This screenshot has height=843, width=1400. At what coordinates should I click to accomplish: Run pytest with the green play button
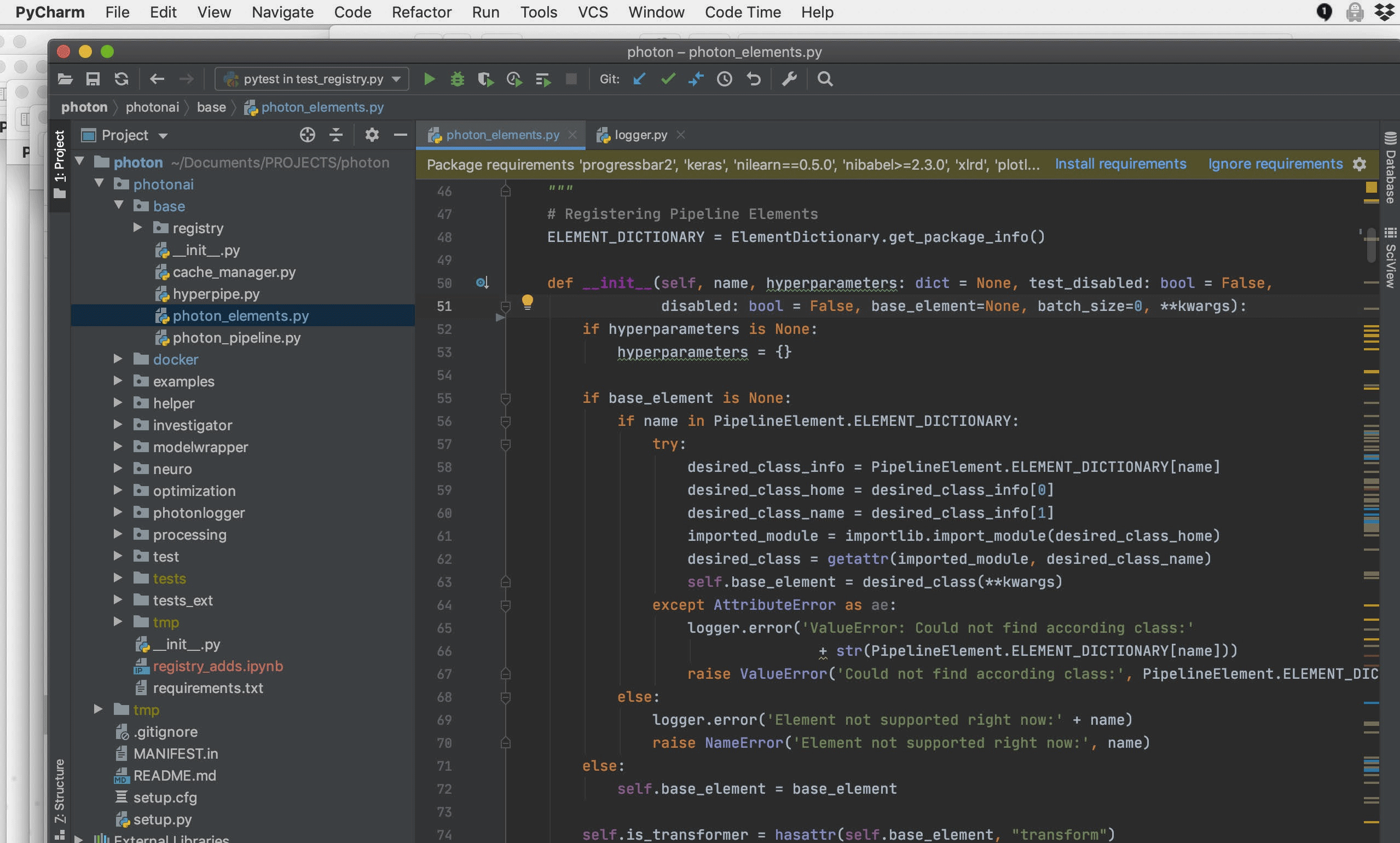(x=430, y=79)
